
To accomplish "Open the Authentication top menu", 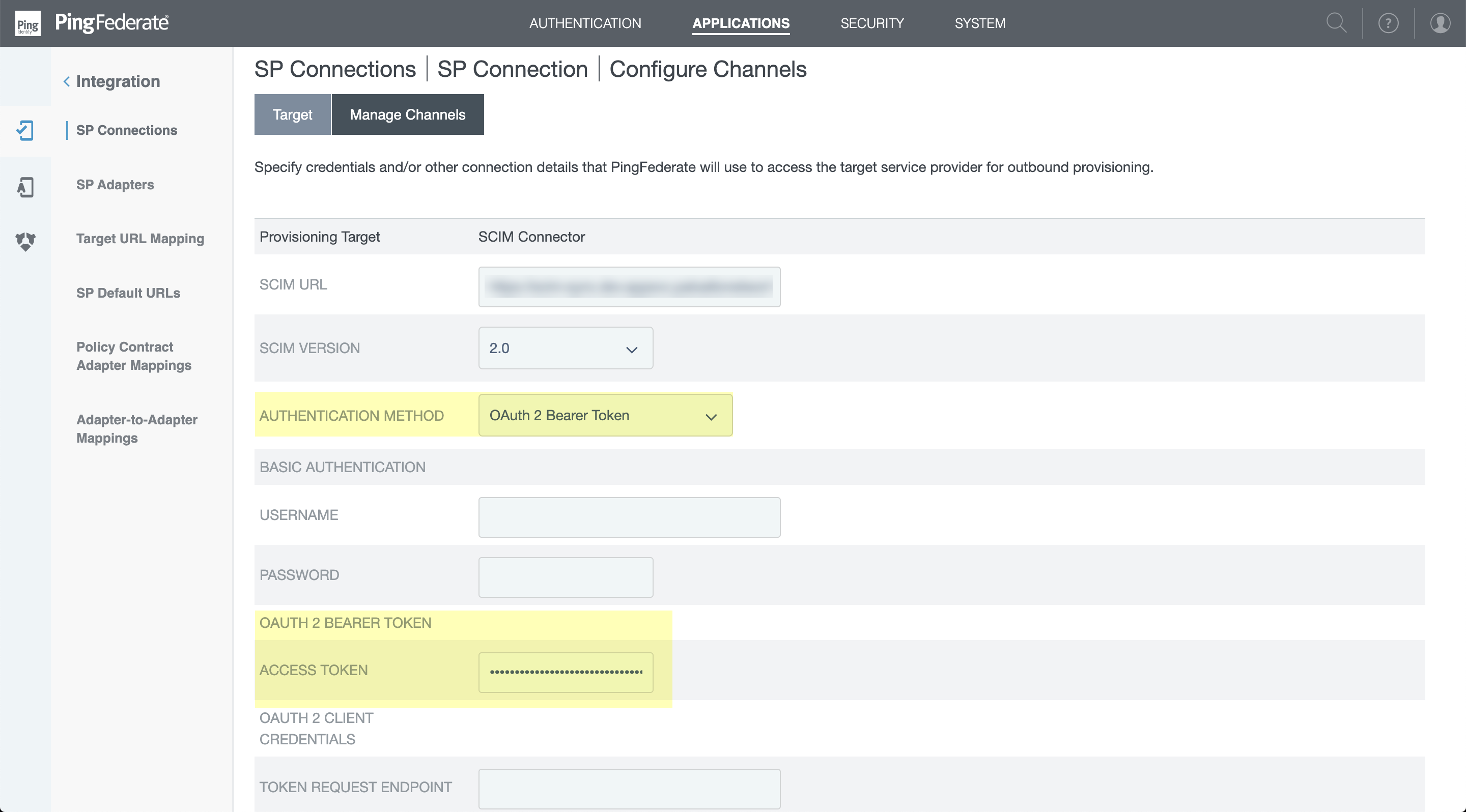I will [x=584, y=23].
